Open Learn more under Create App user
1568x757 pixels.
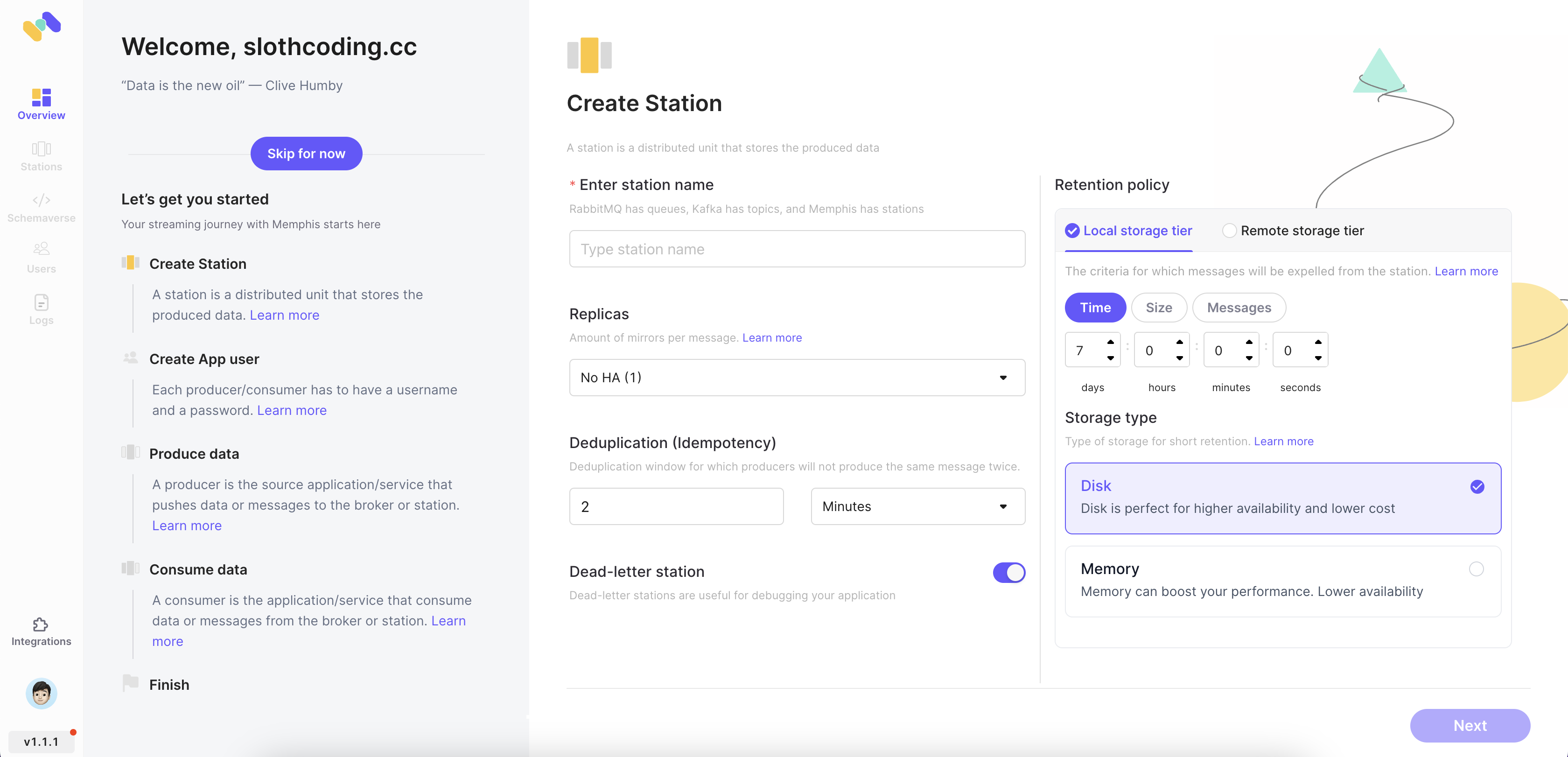292,410
